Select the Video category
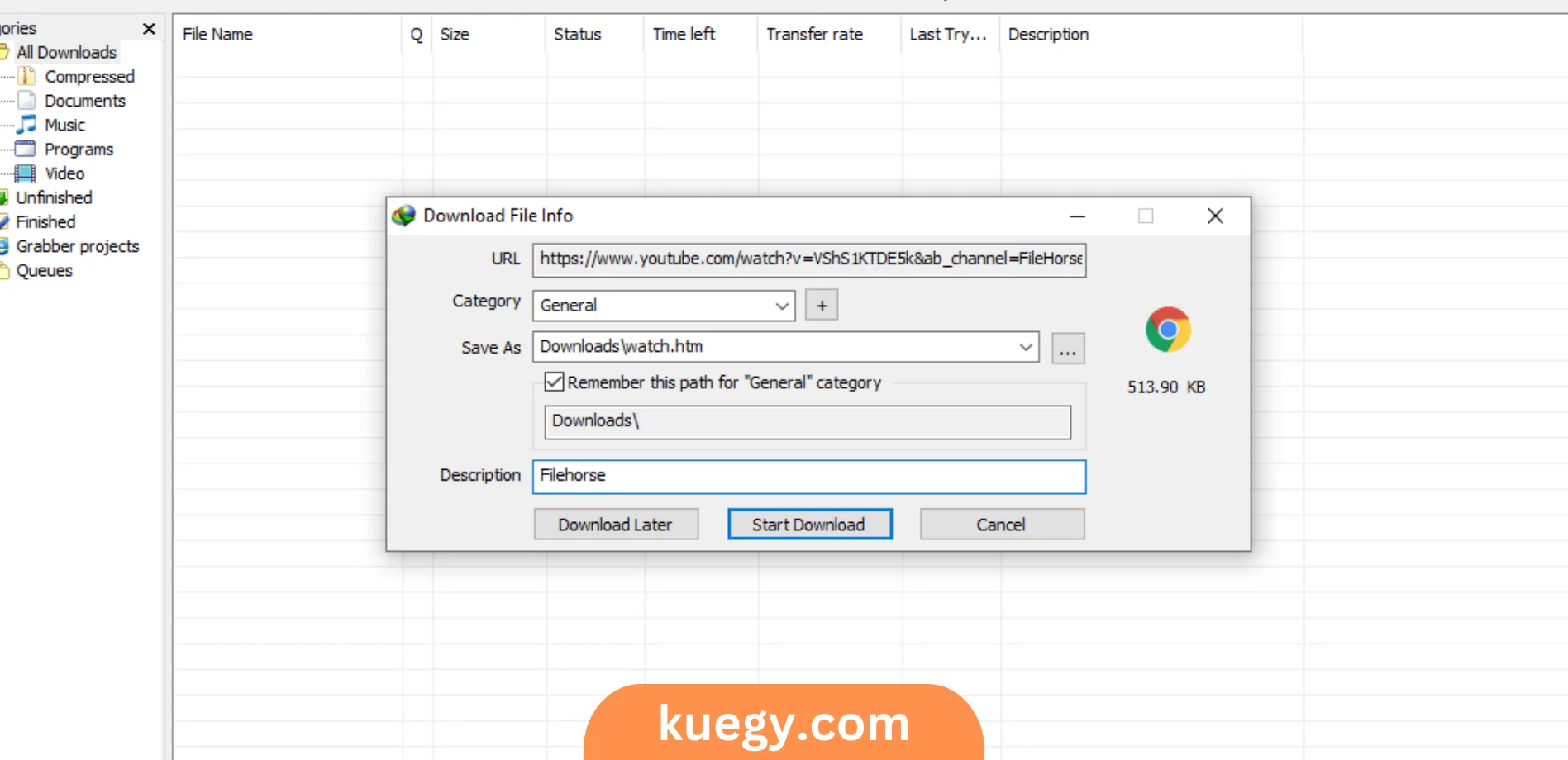The width and height of the screenshot is (1568, 760). pyautogui.click(x=64, y=173)
